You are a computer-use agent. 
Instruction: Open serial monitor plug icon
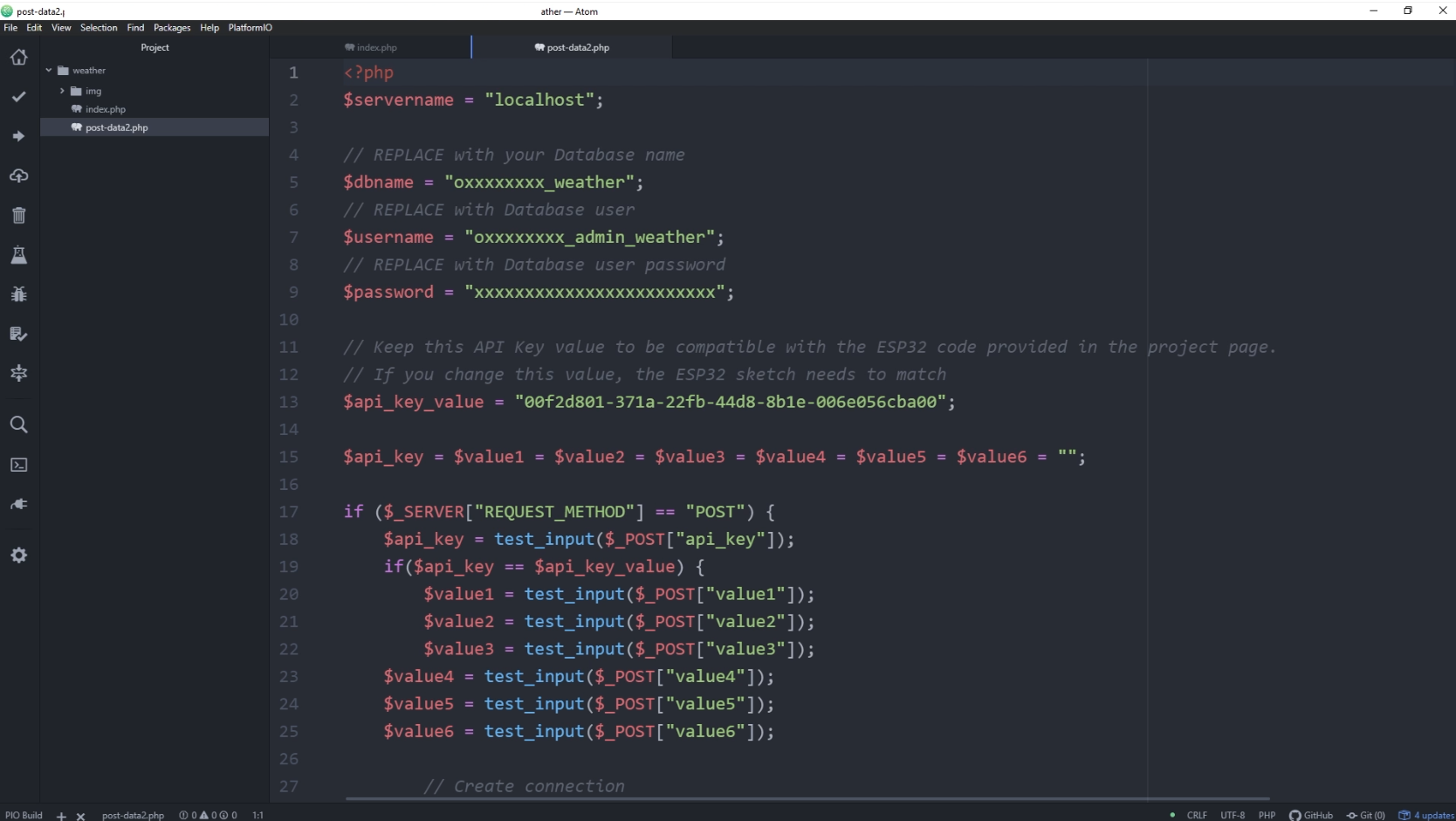pos(18,504)
